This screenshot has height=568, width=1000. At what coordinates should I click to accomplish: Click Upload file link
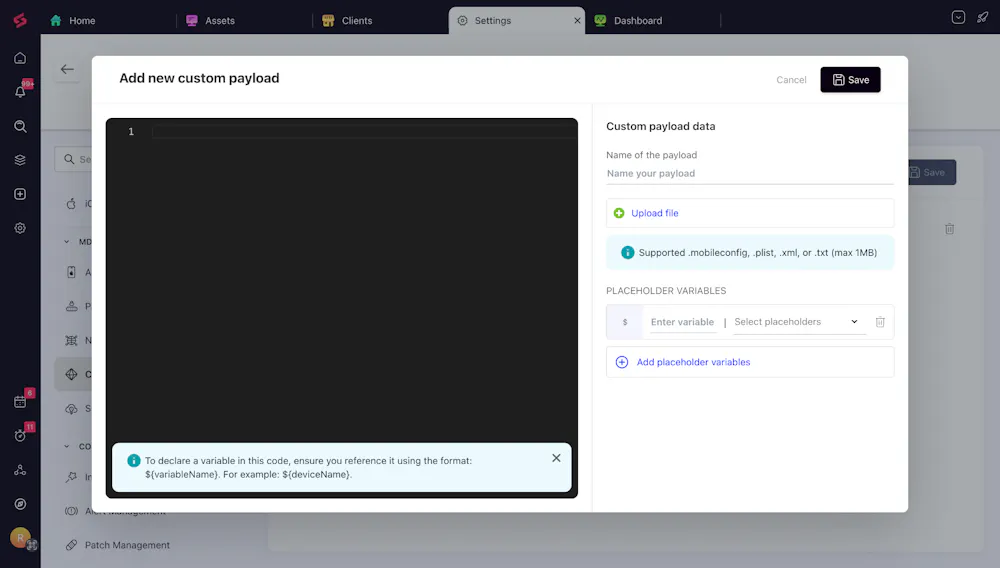point(654,213)
